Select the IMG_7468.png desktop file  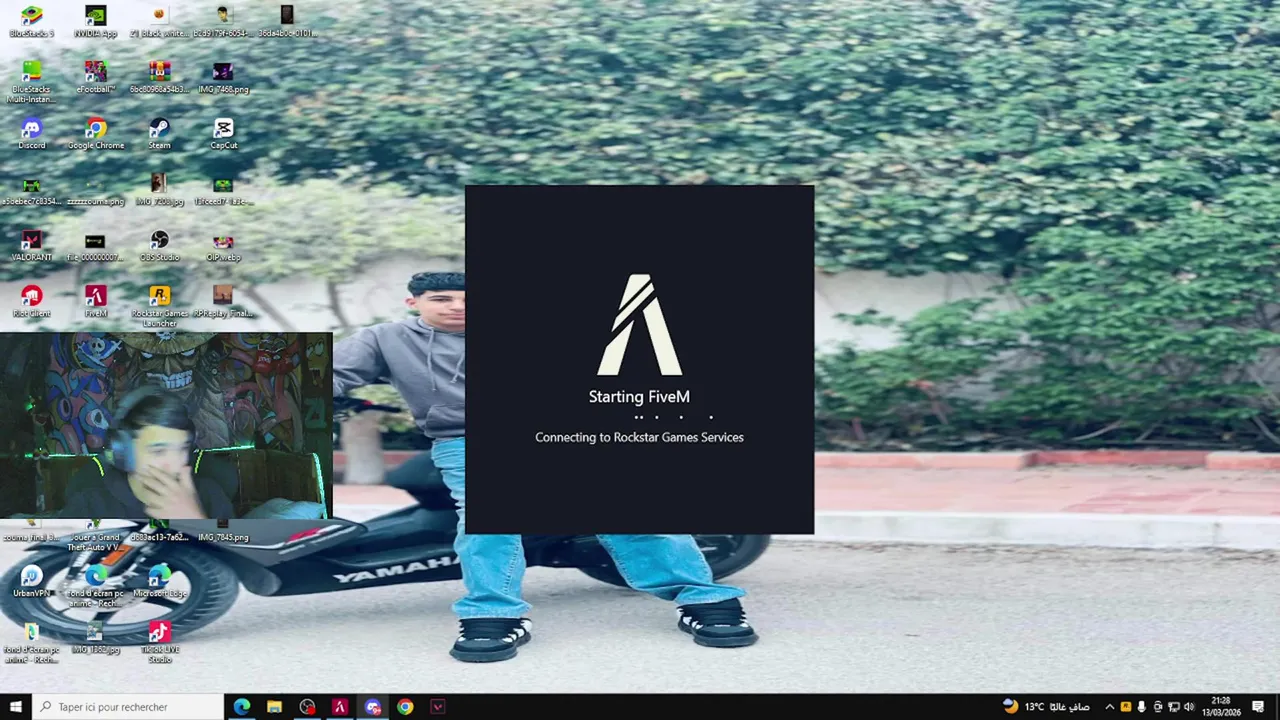[223, 77]
